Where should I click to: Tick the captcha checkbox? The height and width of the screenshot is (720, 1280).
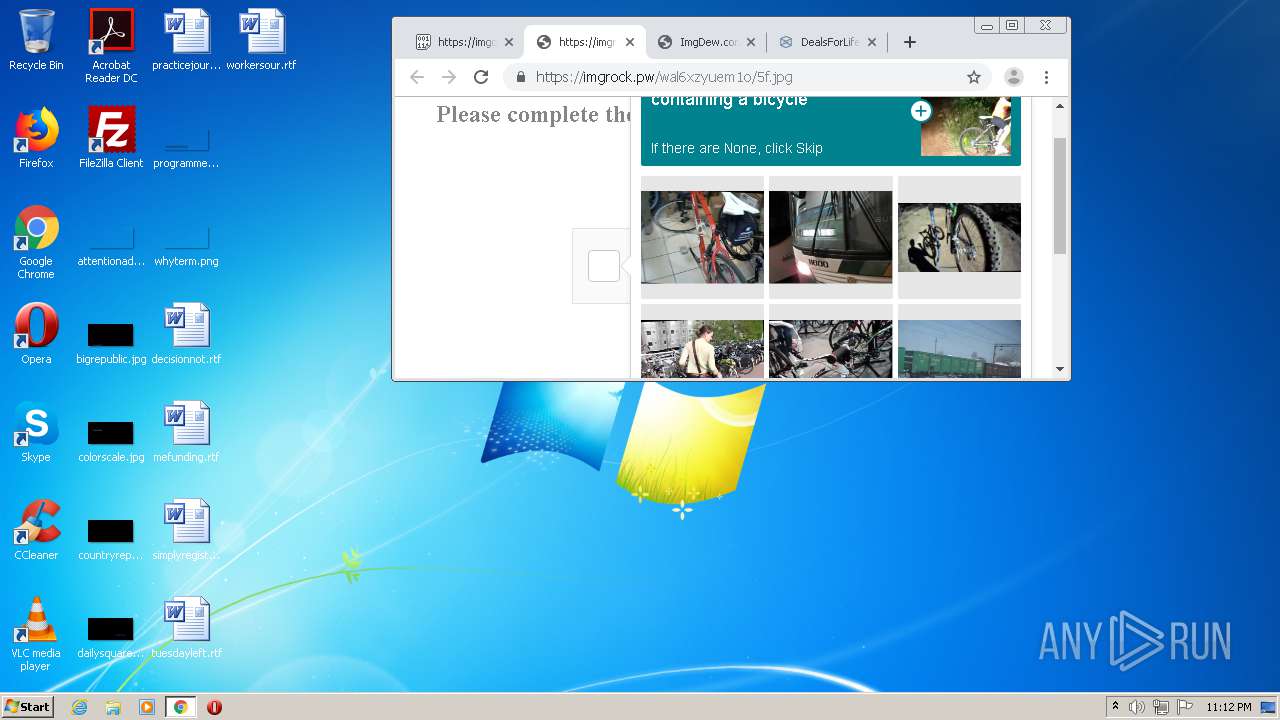(603, 266)
